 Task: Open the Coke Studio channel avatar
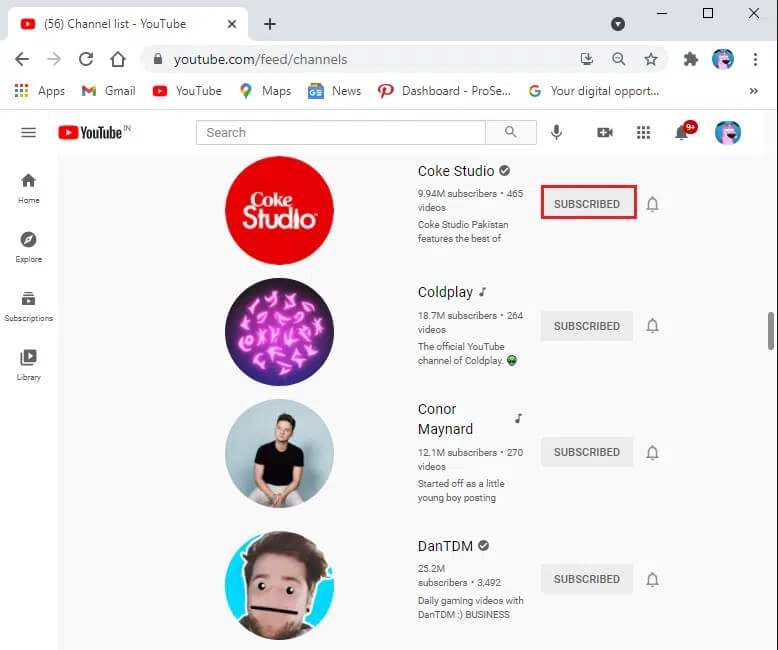(279, 210)
